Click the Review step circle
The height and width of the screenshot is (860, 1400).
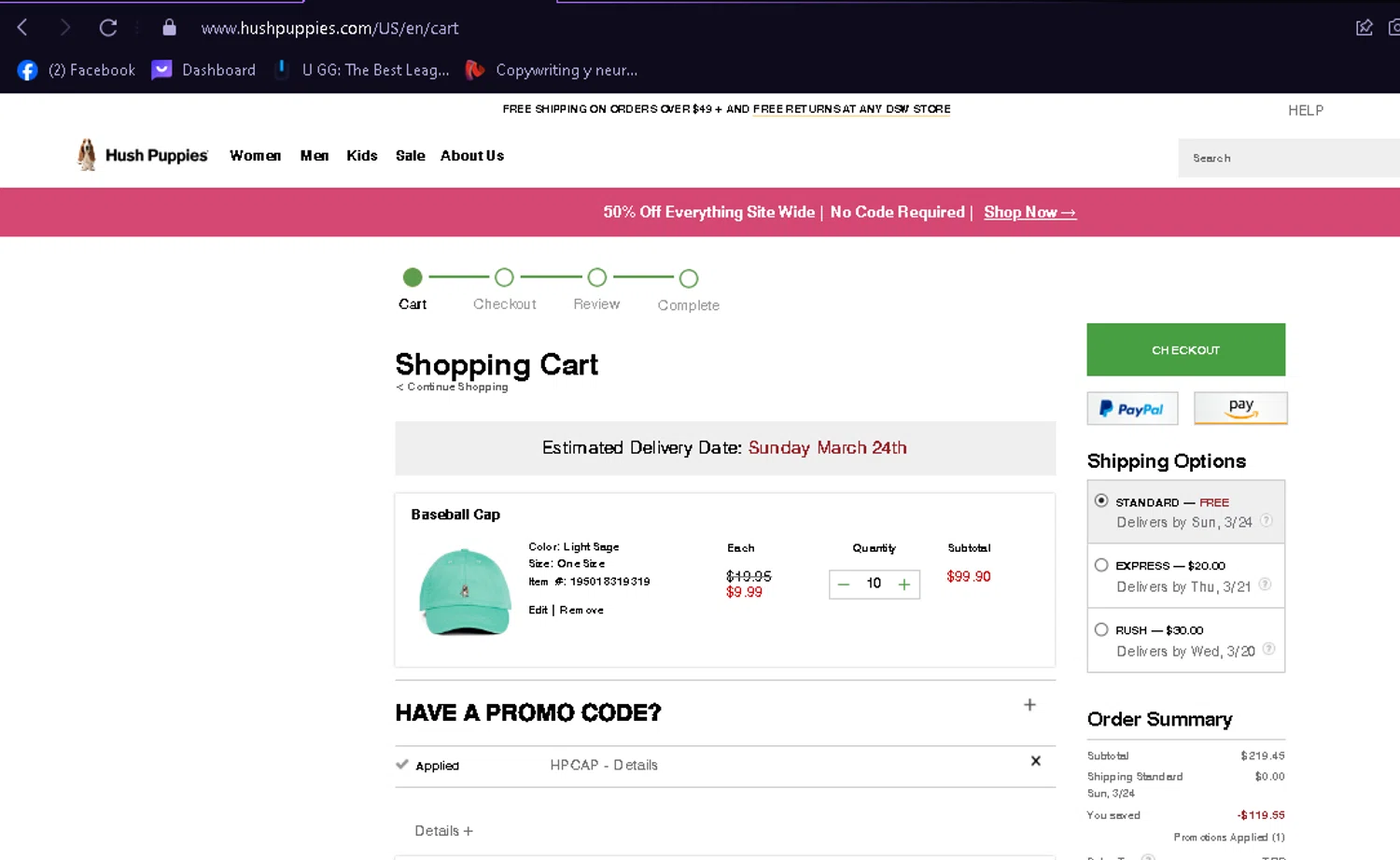[x=597, y=277]
